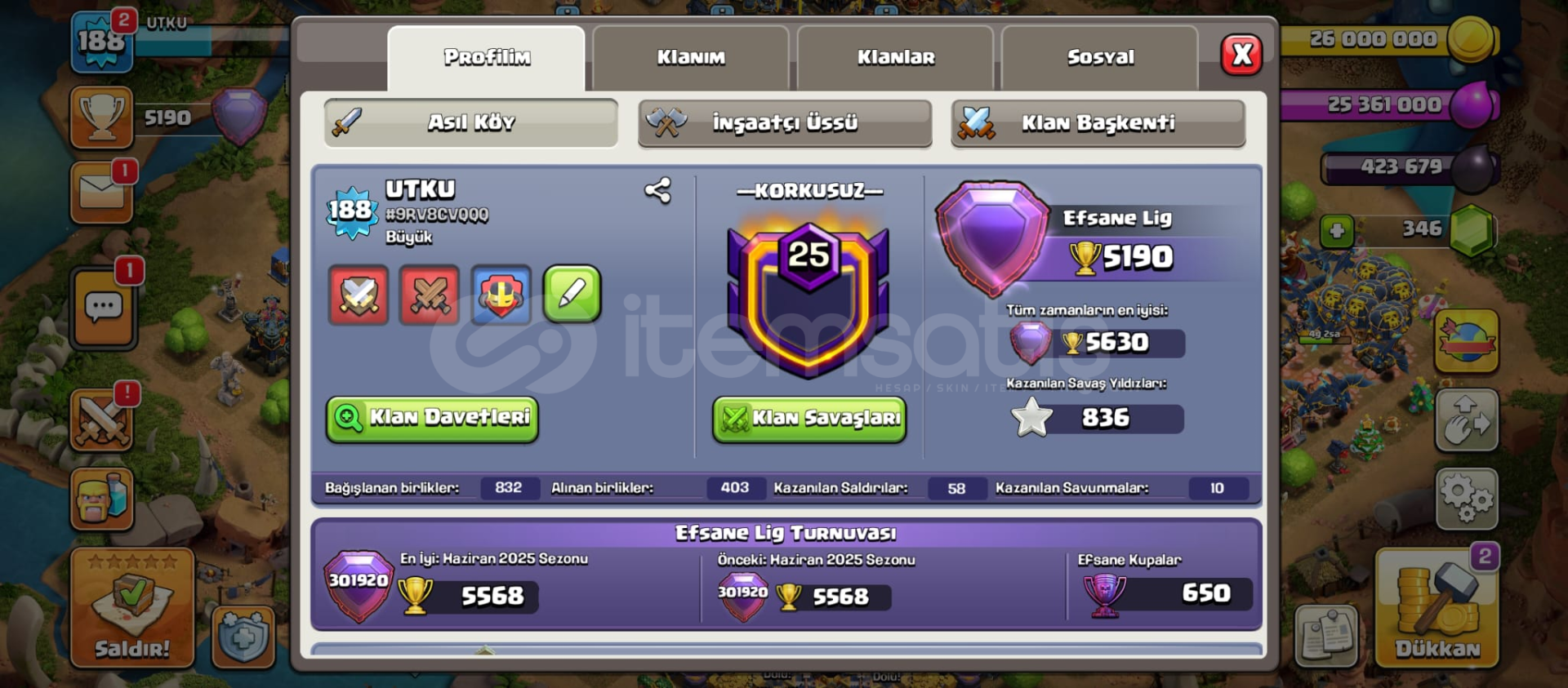The image size is (1568, 688).
Task: Open the settings gears icon
Action: (1467, 498)
